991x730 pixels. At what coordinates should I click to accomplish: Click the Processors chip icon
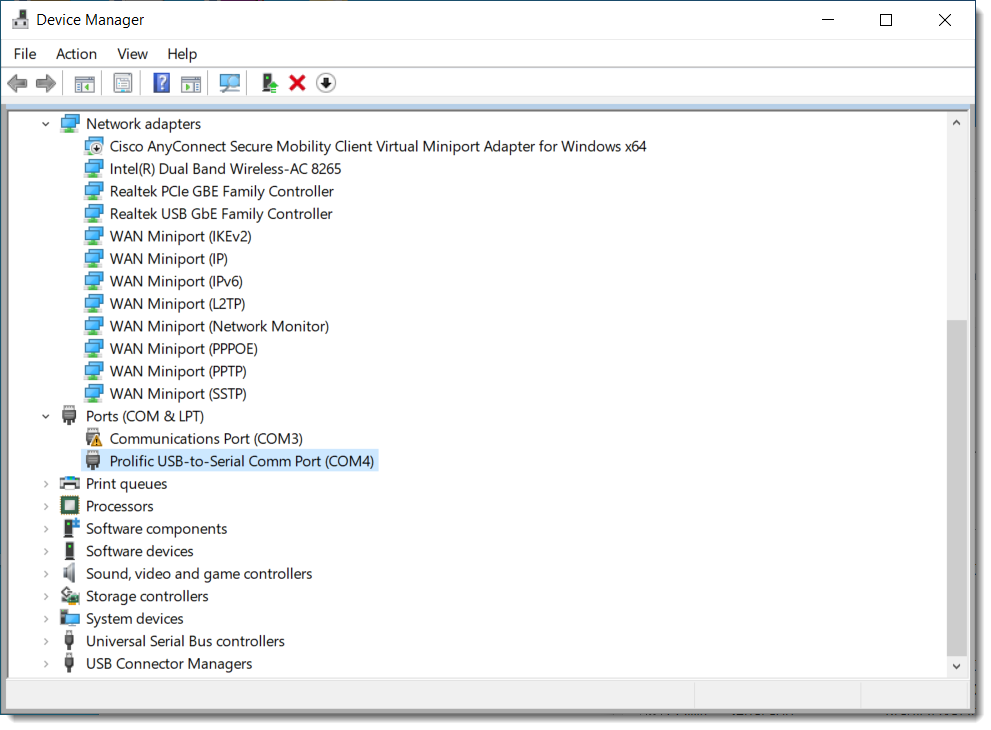(70, 506)
